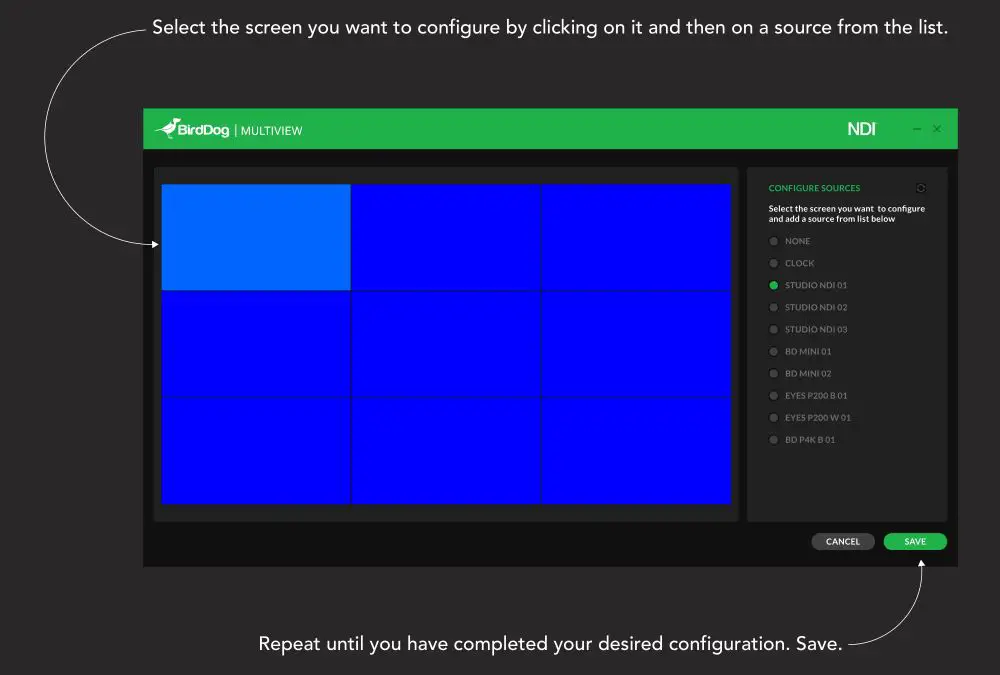Click the refresh sources icon

(921, 188)
